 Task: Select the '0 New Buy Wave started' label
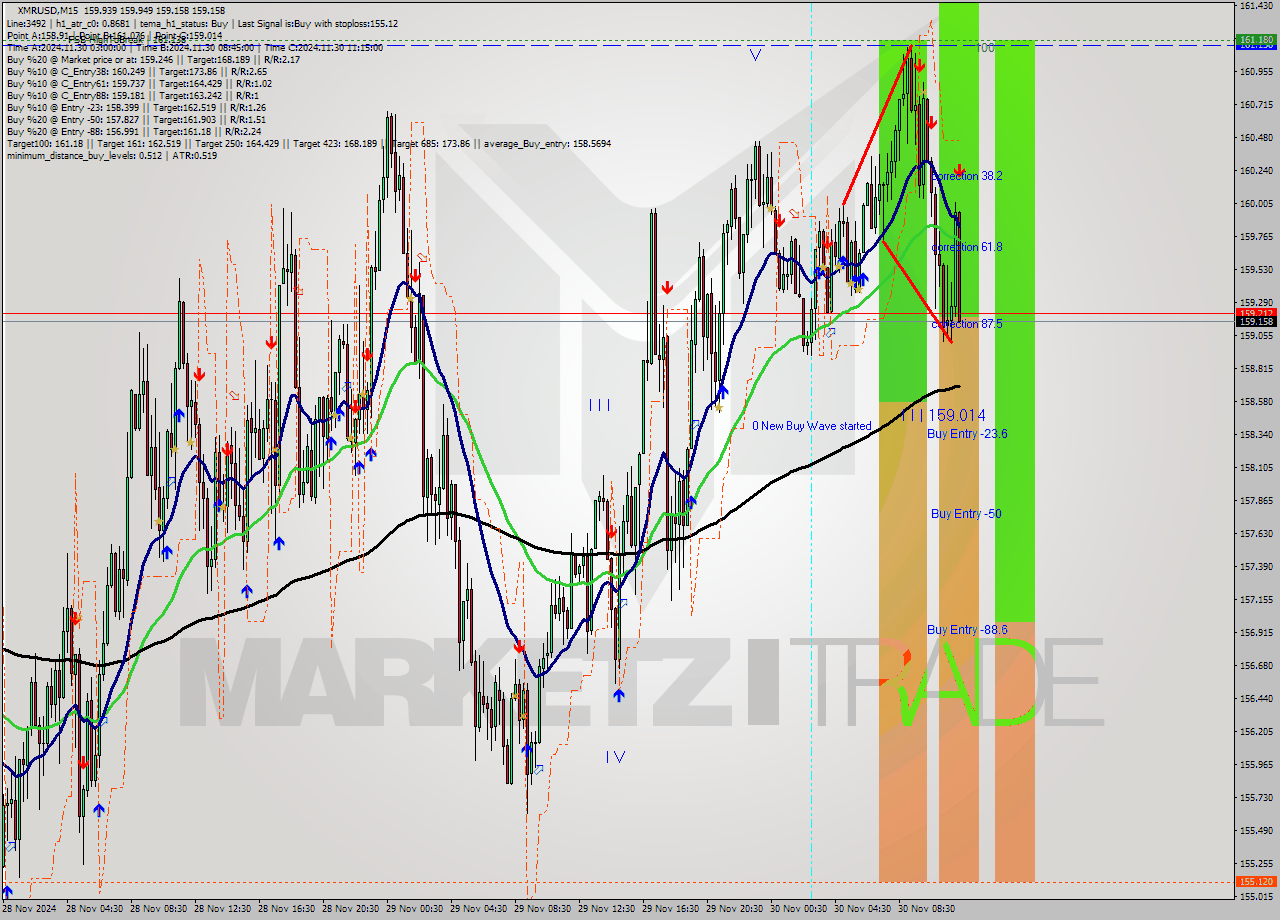pos(812,426)
